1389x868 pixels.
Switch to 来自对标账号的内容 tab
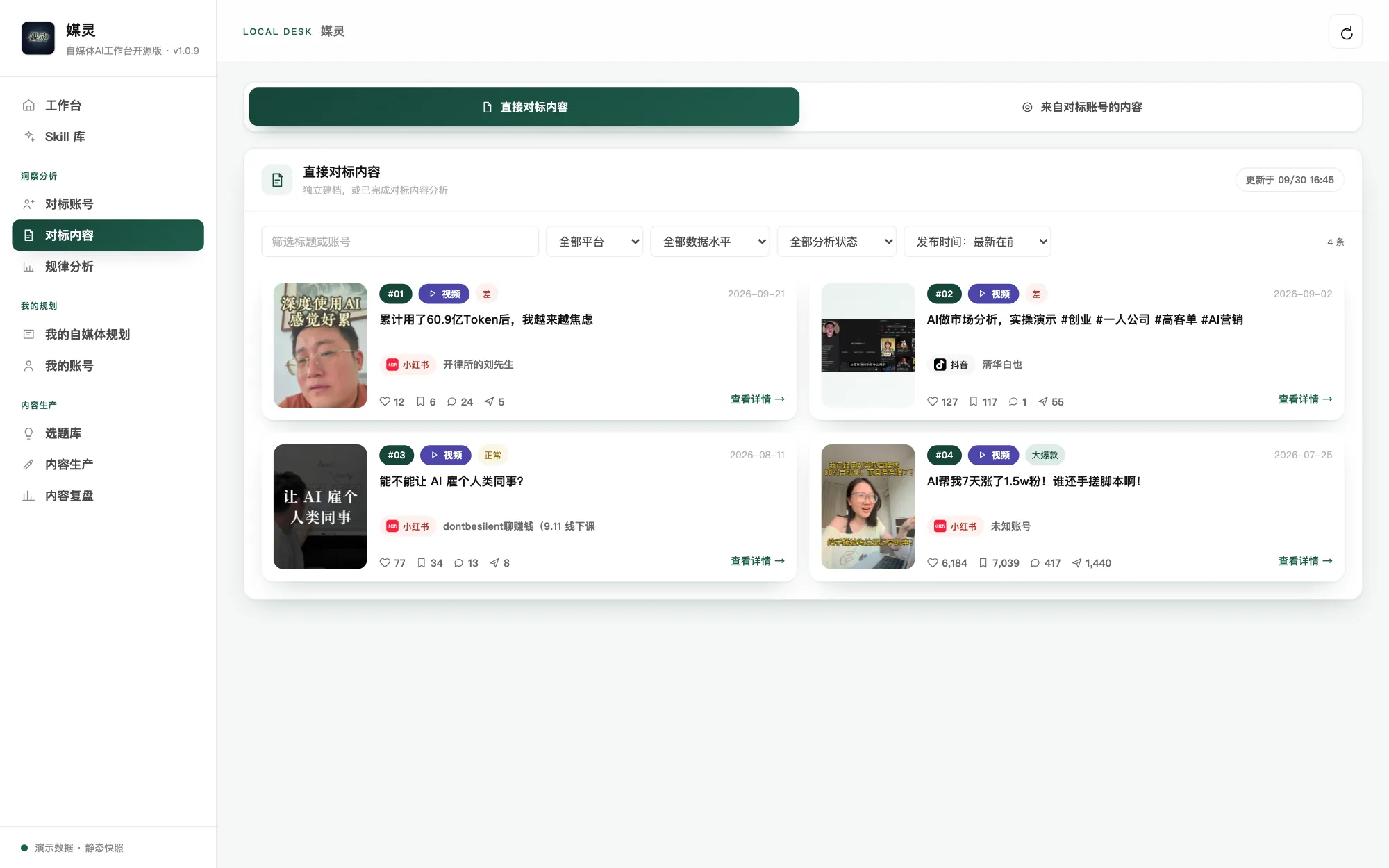tap(1081, 107)
